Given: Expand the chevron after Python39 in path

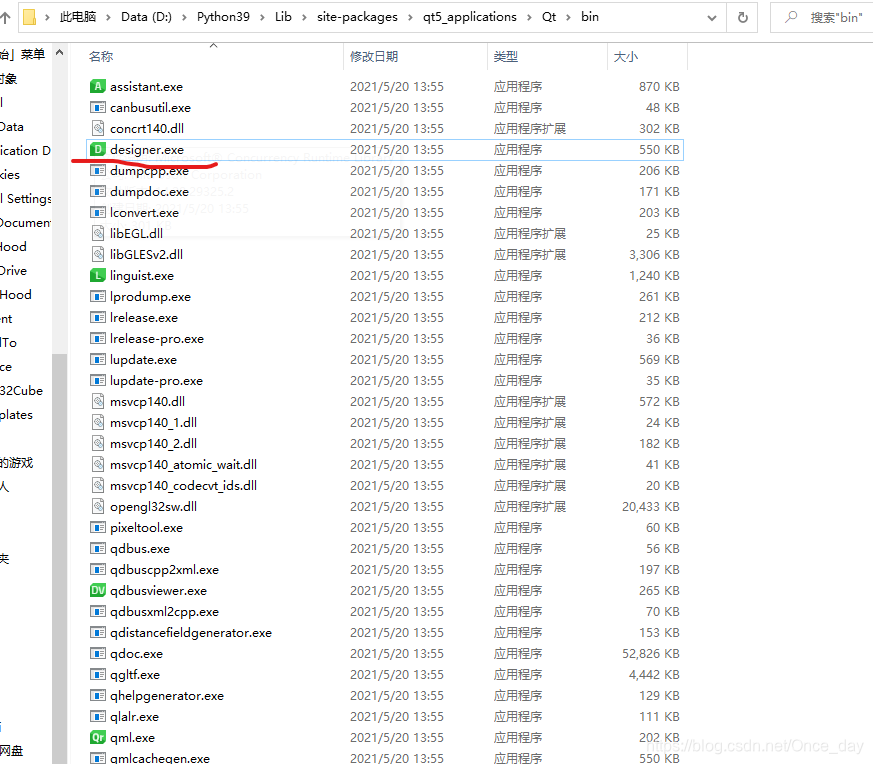Looking at the screenshot, I should [262, 17].
